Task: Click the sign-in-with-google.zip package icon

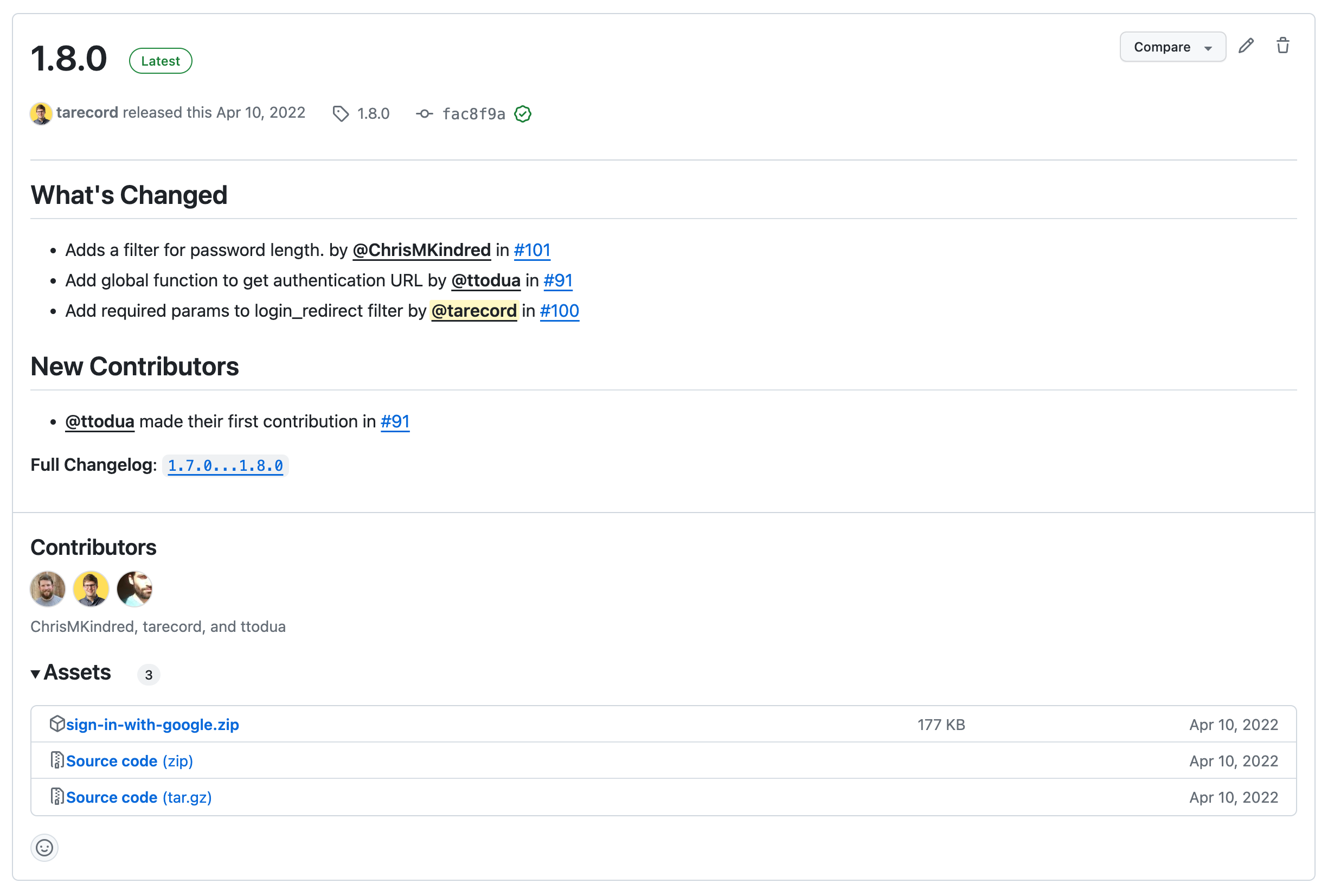Action: pyautogui.click(x=57, y=724)
